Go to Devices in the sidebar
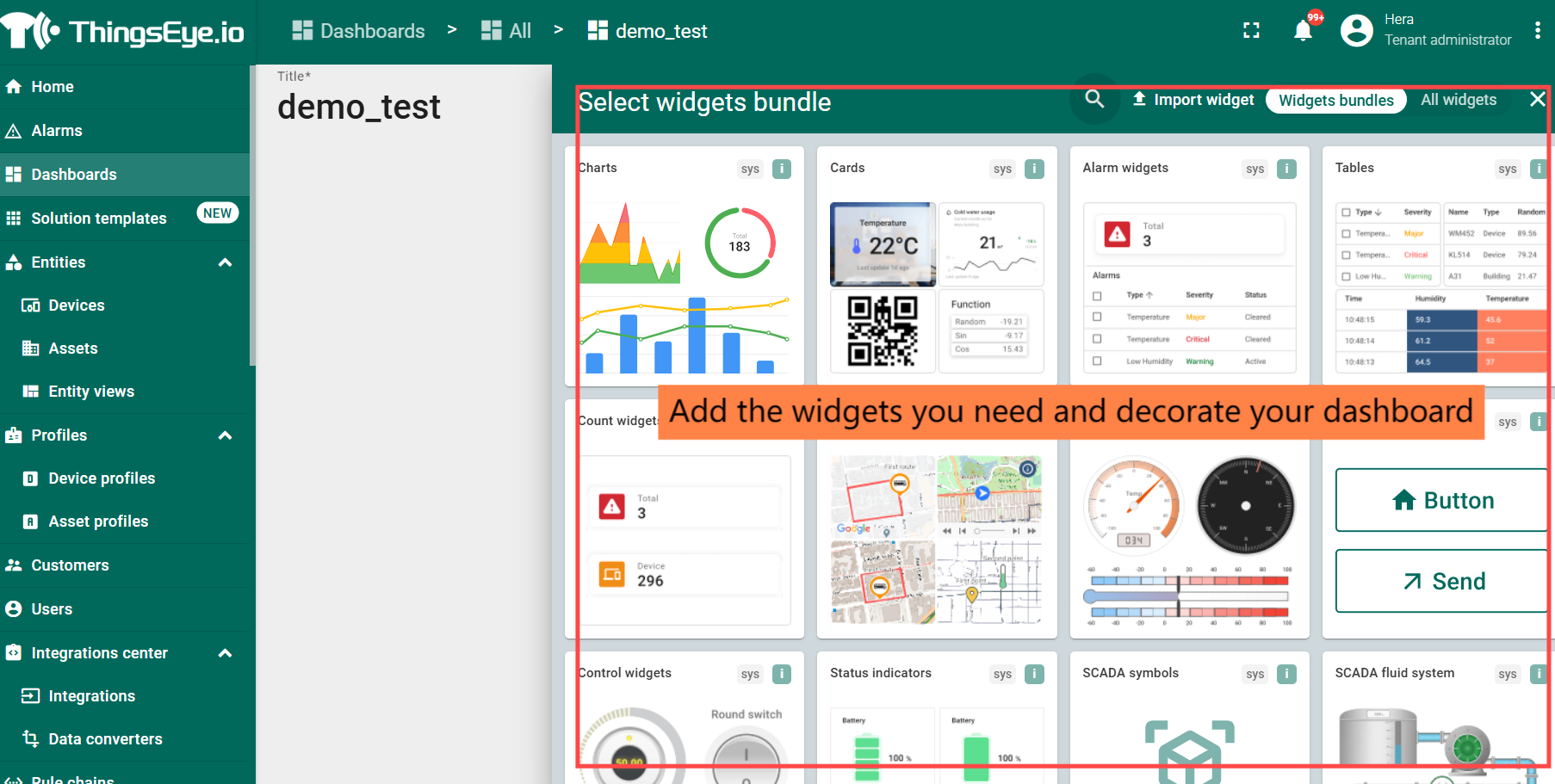The image size is (1555, 784). click(x=76, y=306)
